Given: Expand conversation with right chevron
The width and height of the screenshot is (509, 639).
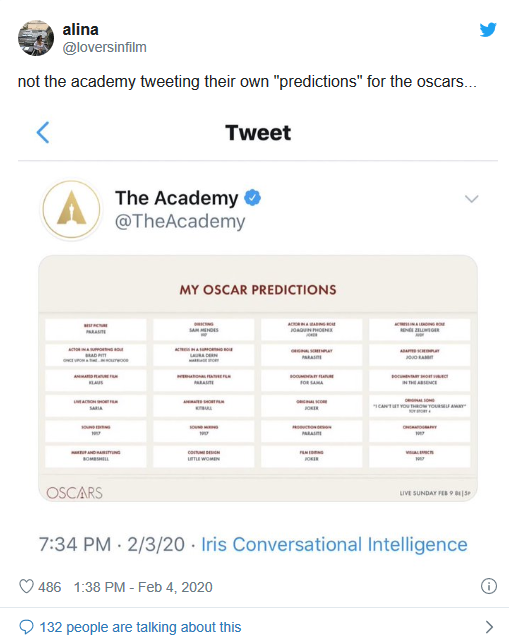Looking at the screenshot, I should click(489, 627).
